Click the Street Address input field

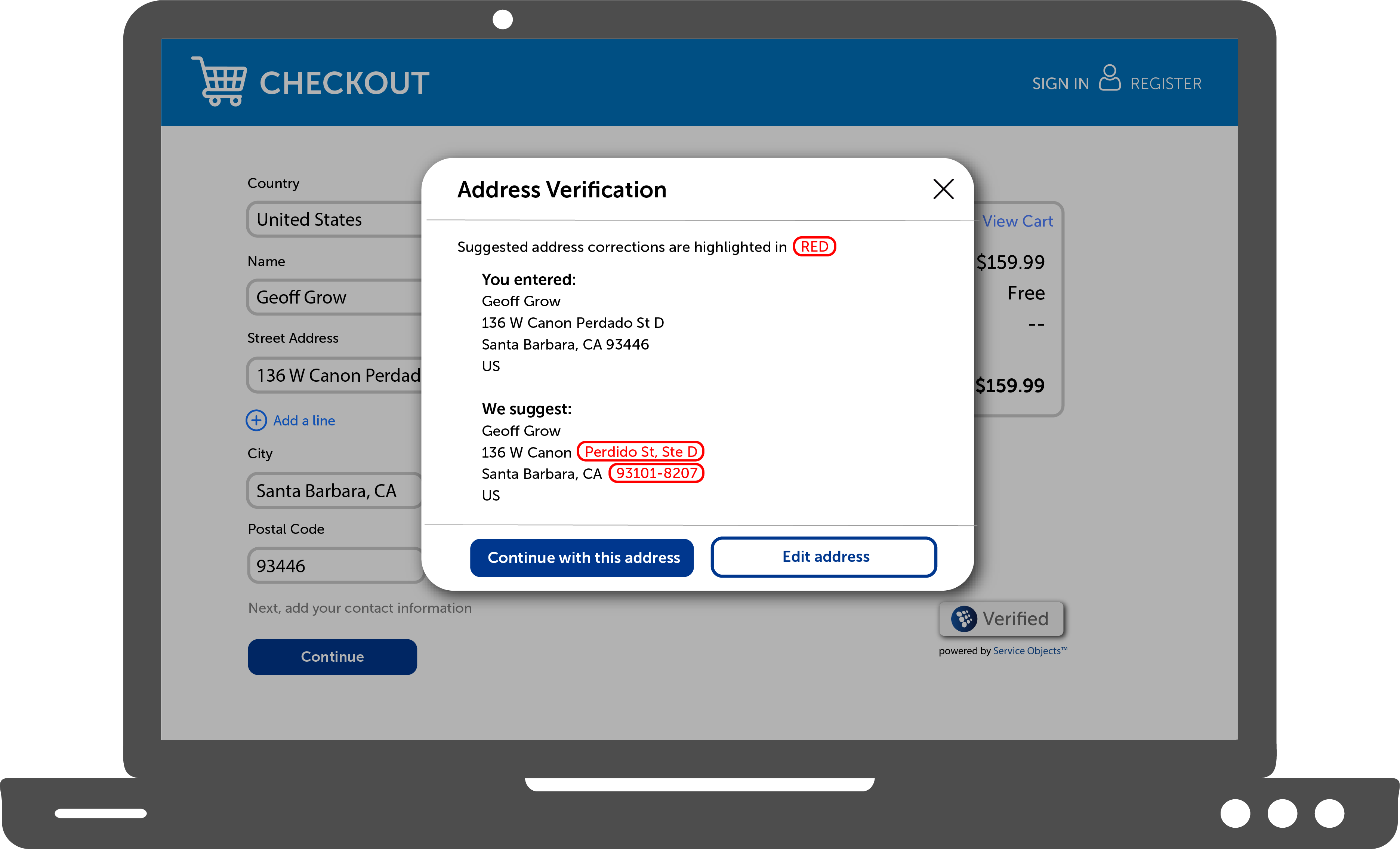coord(334,375)
